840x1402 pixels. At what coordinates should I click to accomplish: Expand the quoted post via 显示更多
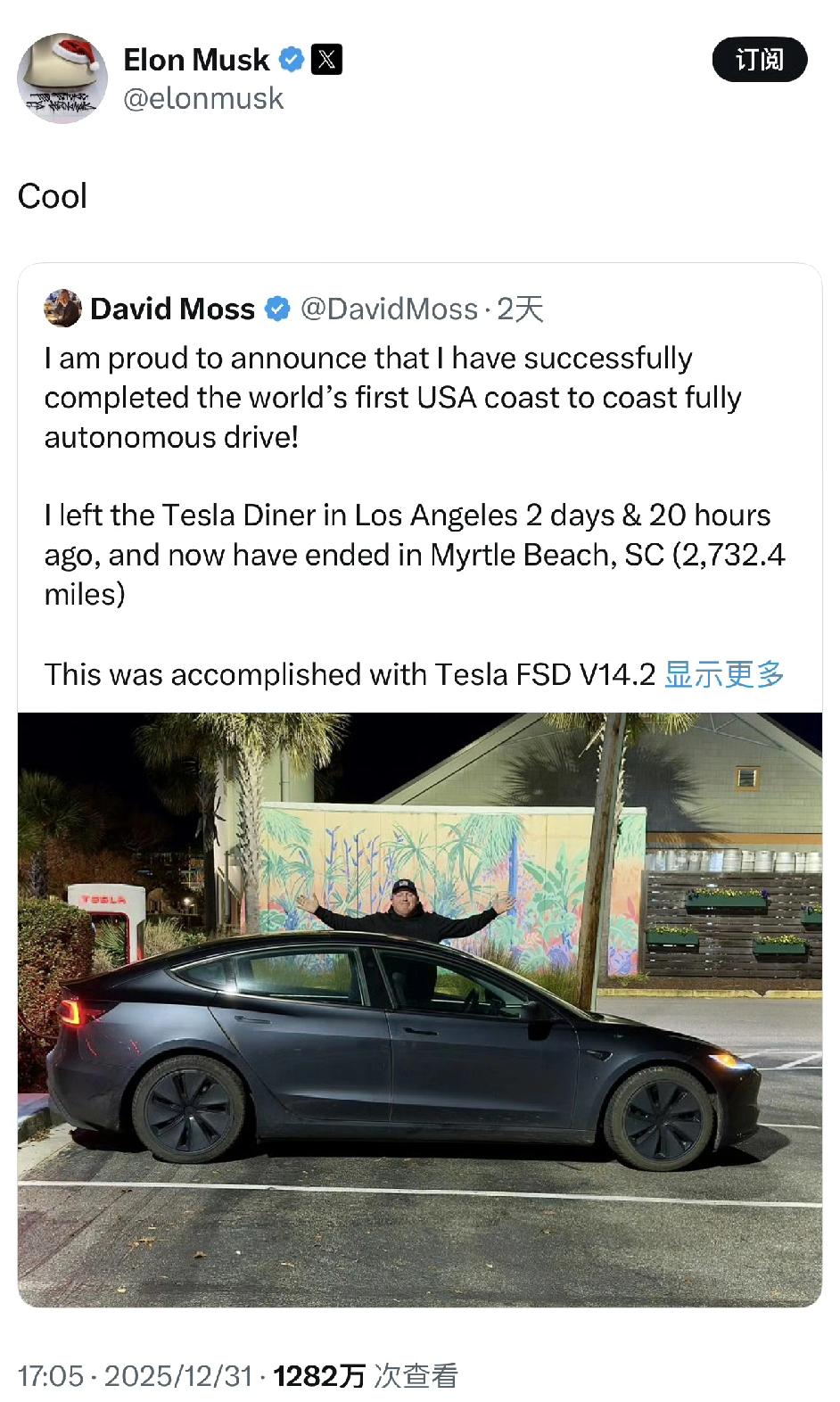724,674
